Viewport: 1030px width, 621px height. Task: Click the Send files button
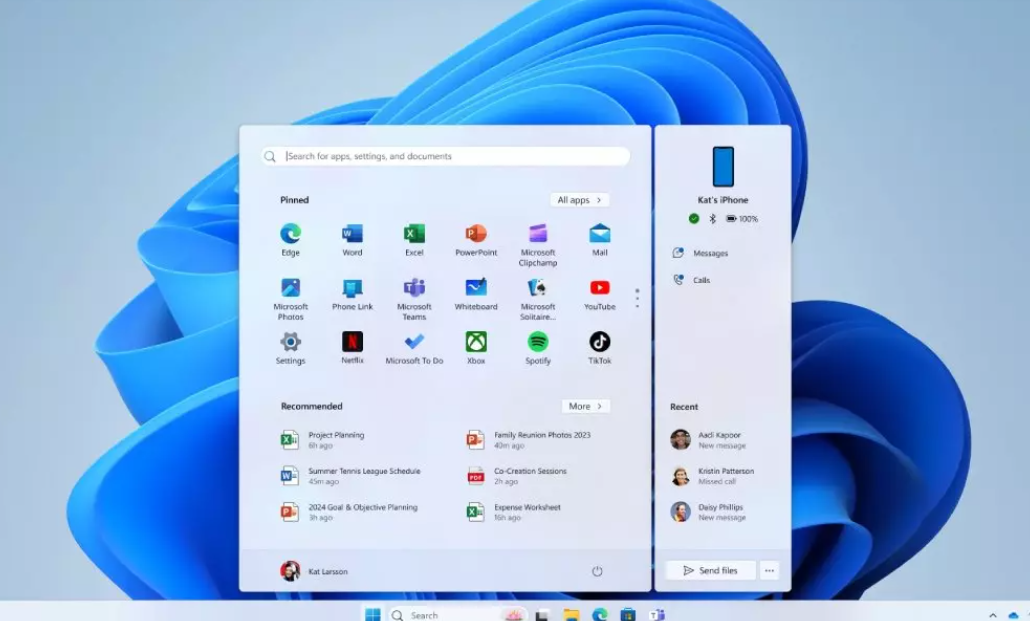710,570
